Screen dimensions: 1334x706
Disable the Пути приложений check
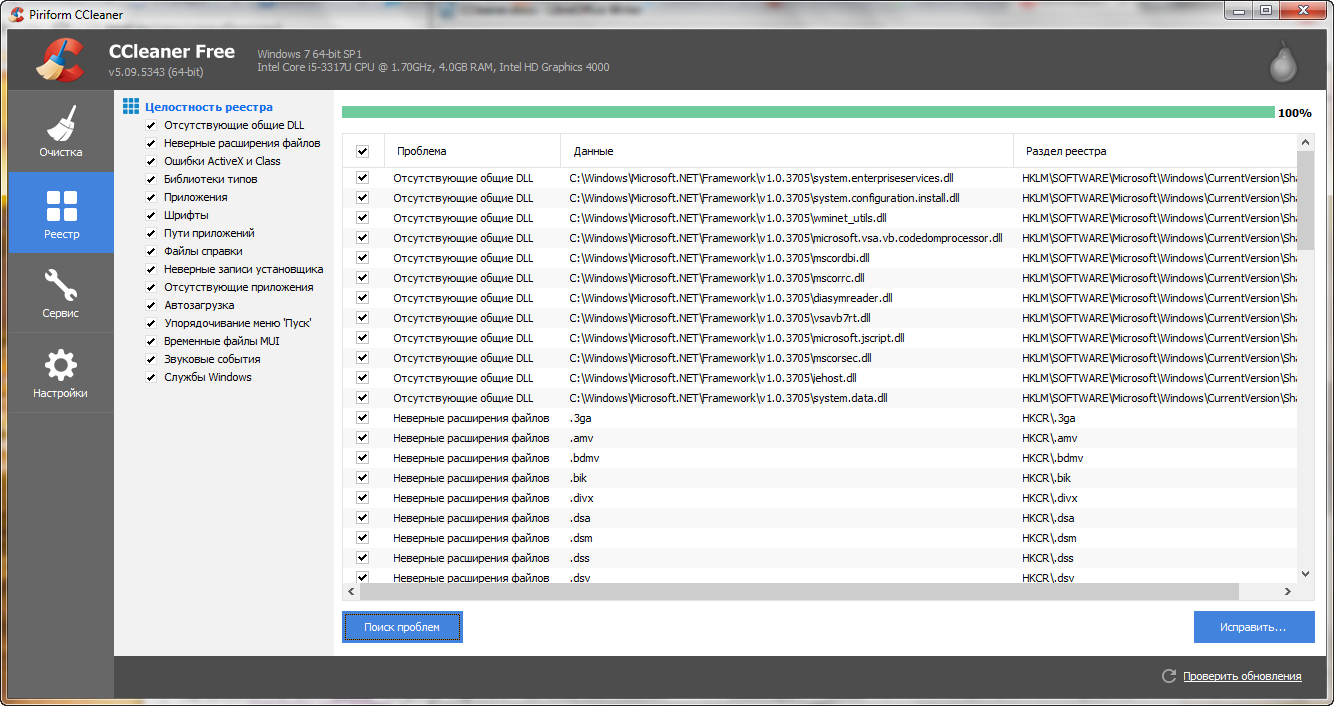pyautogui.click(x=151, y=233)
